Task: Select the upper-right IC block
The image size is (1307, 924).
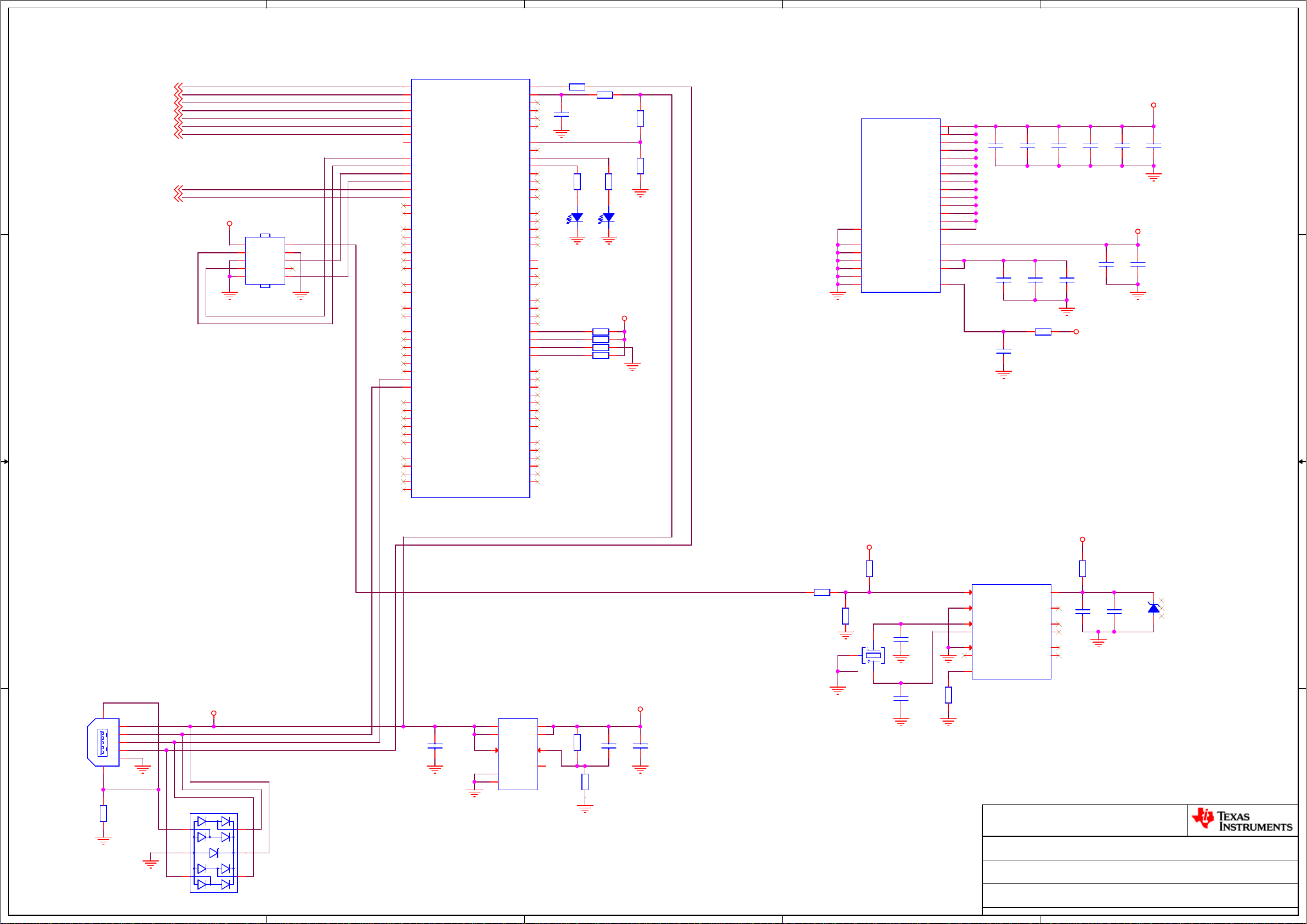Action: click(x=900, y=205)
